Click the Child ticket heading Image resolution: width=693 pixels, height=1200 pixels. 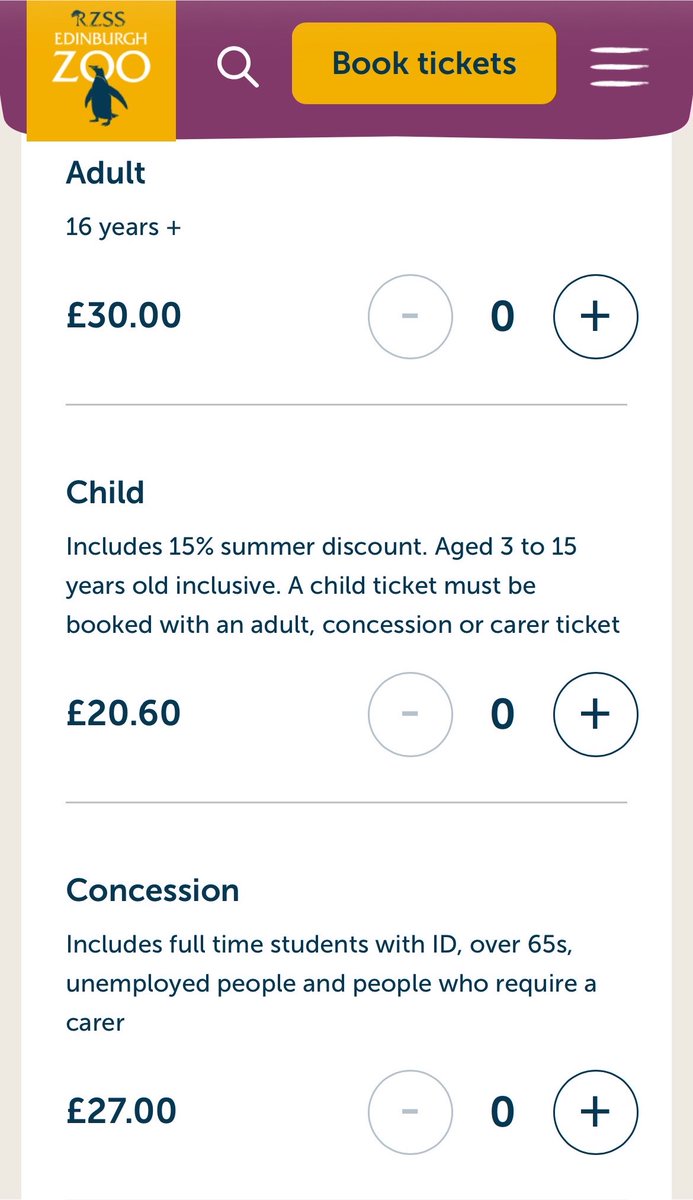tap(105, 492)
